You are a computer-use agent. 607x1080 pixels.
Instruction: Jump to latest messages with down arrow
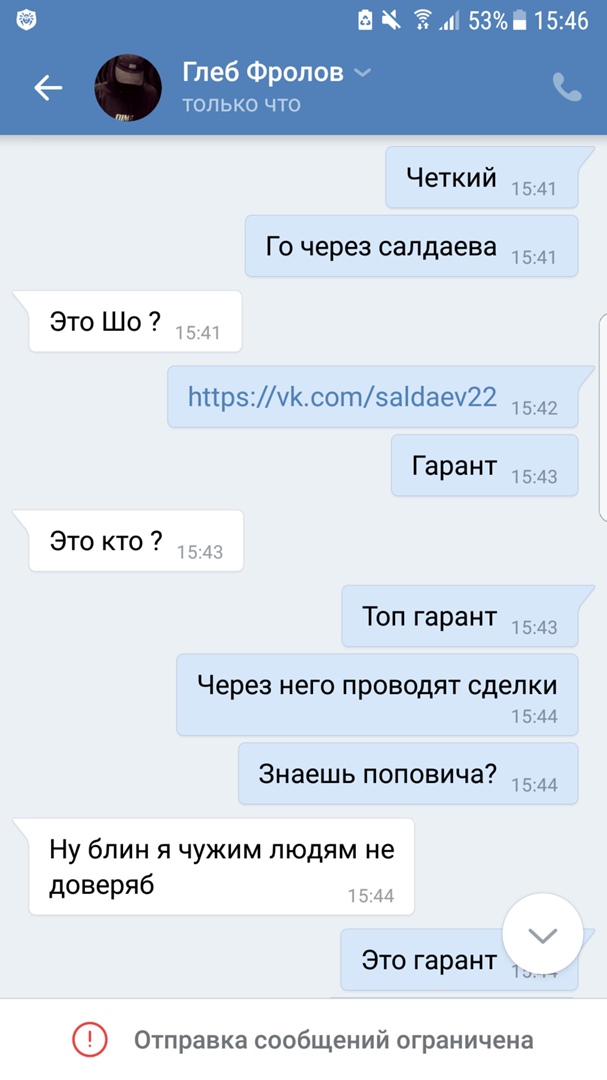[x=542, y=933]
